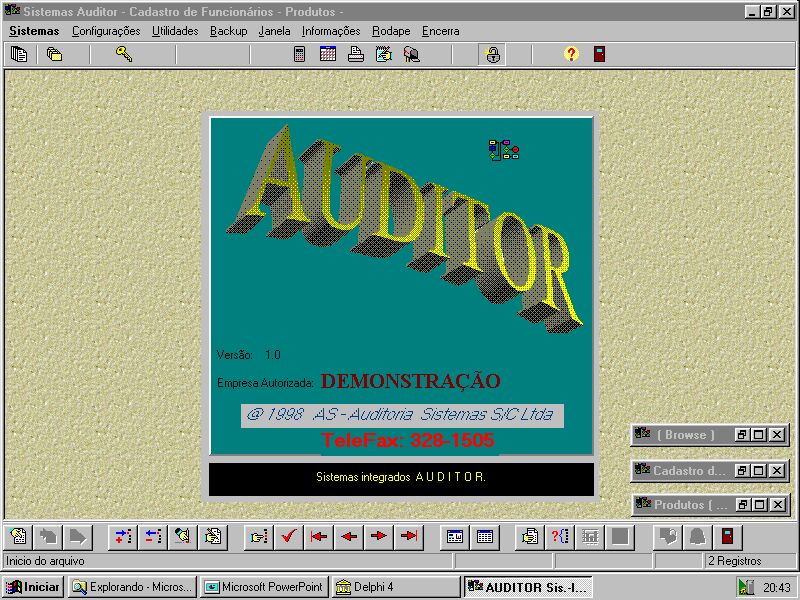Screen dimensions: 800x600
Task: Click the next record red right arrow
Action: (x=378, y=536)
